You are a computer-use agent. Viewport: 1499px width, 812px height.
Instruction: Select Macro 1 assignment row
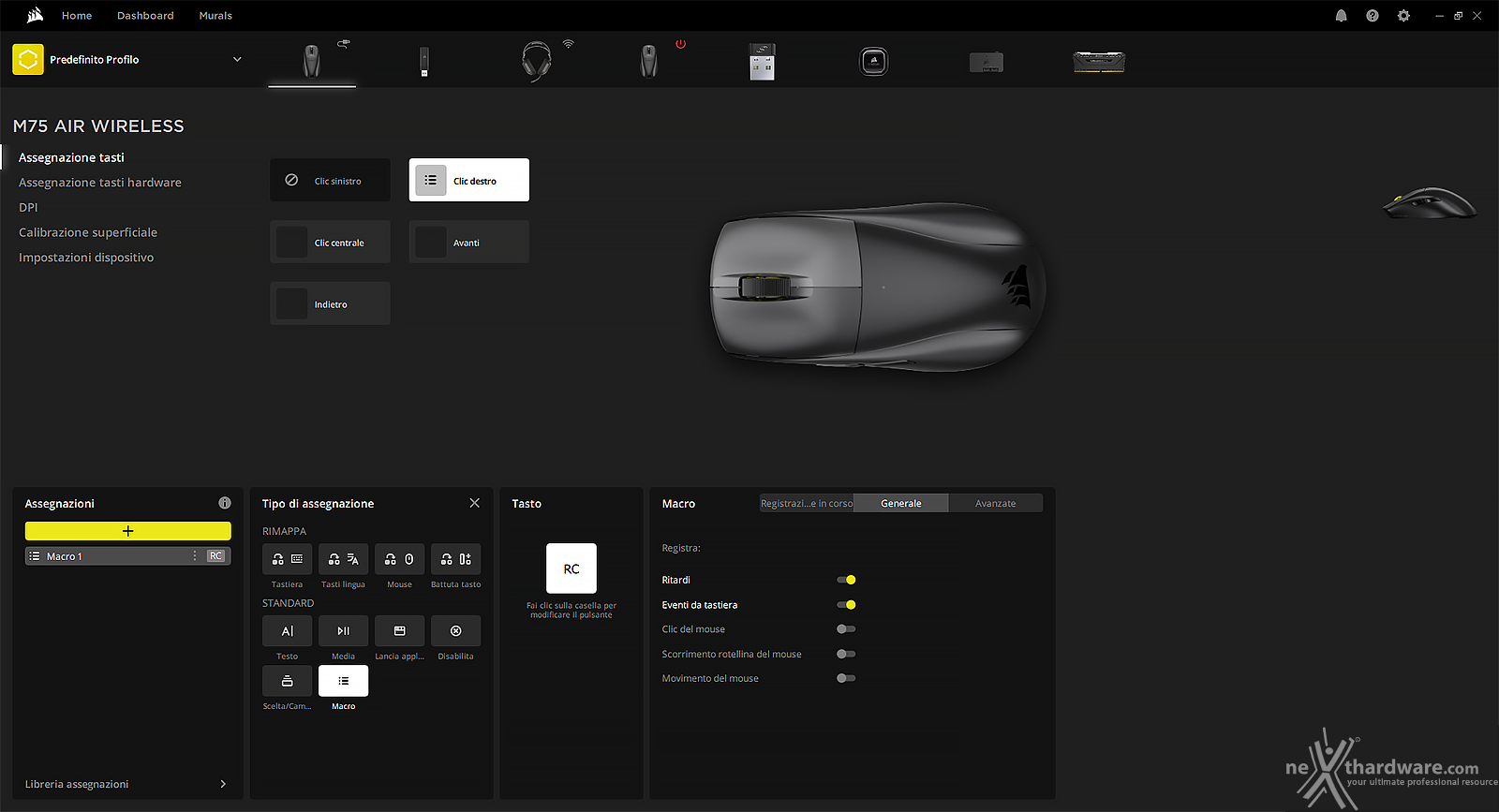click(128, 556)
